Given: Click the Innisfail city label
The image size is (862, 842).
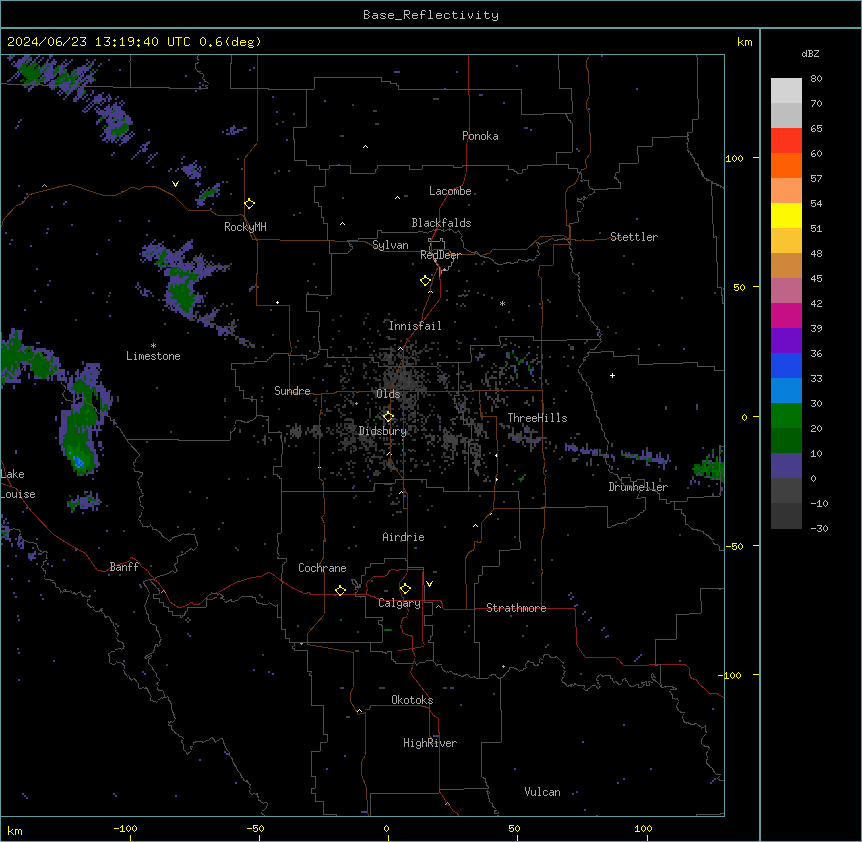Looking at the screenshot, I should pyautogui.click(x=415, y=326).
